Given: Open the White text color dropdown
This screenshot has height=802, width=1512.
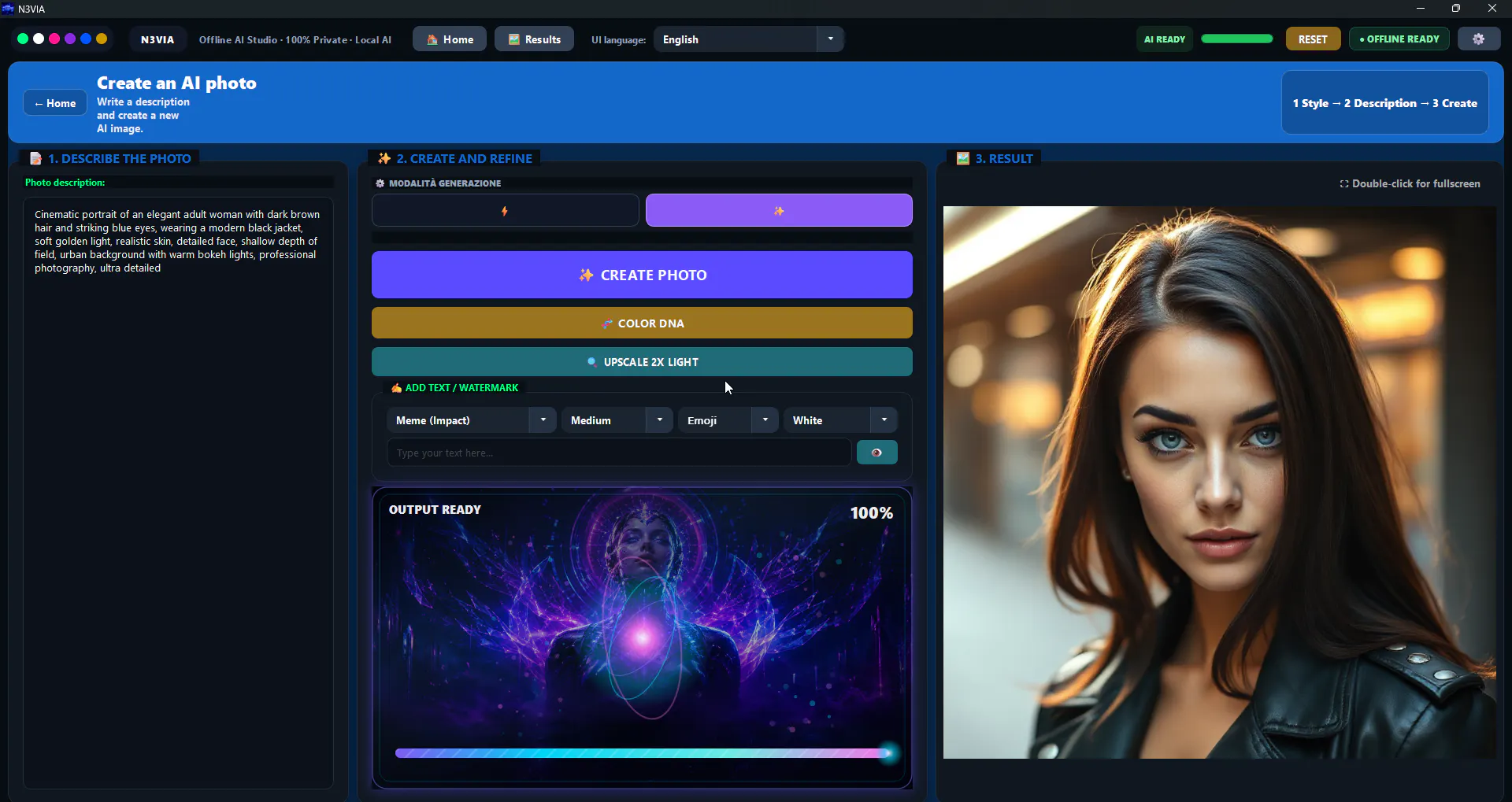Looking at the screenshot, I should click(840, 420).
